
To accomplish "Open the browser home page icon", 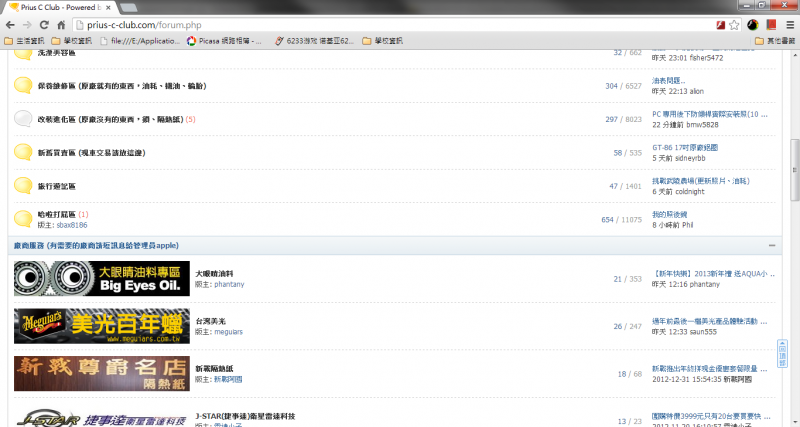I will coord(61,24).
